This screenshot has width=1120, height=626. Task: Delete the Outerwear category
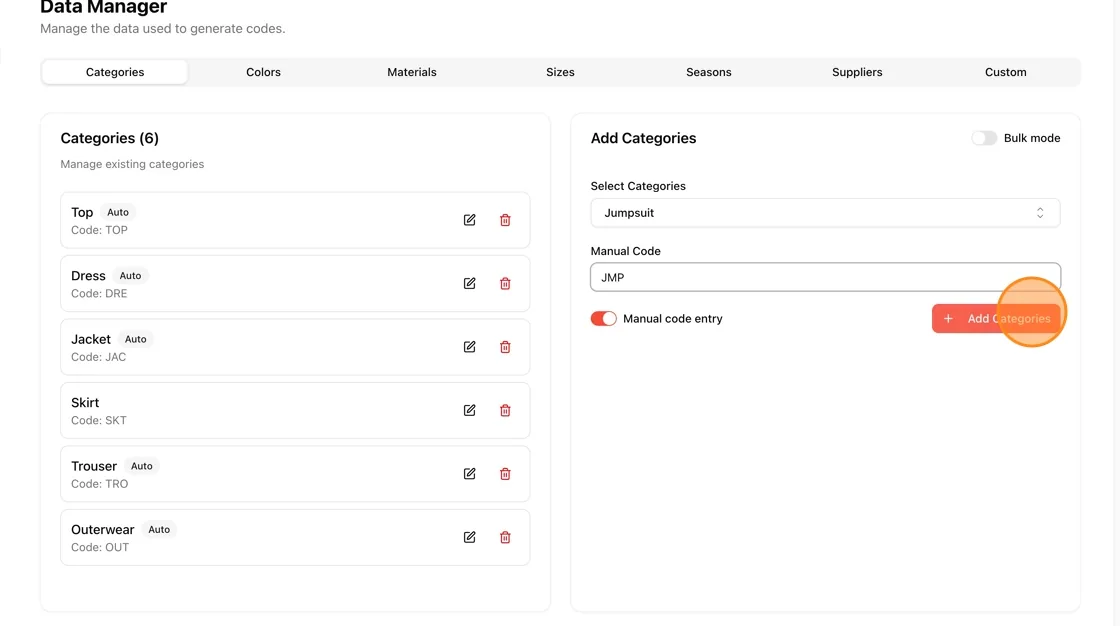pos(505,537)
